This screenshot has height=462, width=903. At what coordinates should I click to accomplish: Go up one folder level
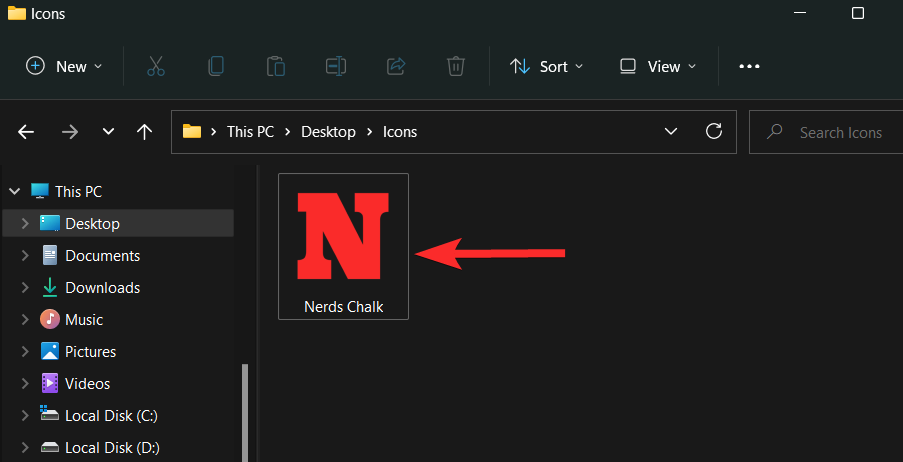click(145, 132)
